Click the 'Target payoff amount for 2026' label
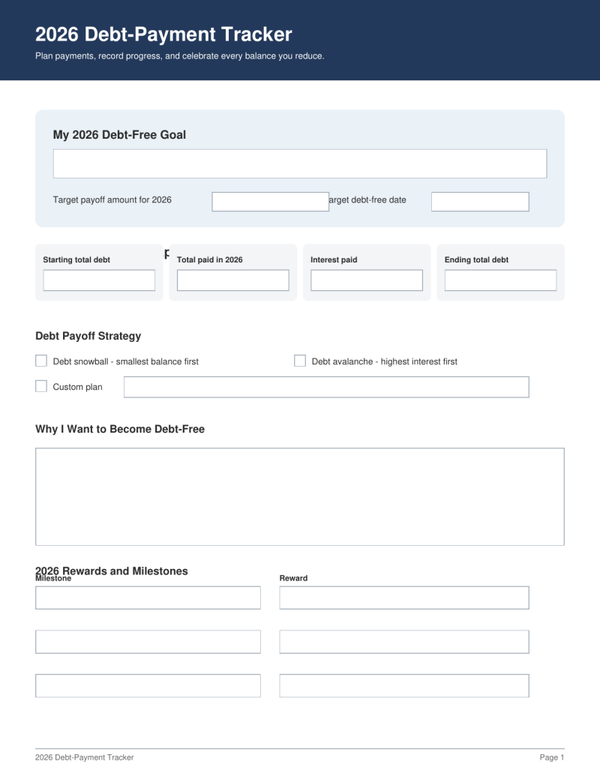The height and width of the screenshot is (776, 600). 112,200
